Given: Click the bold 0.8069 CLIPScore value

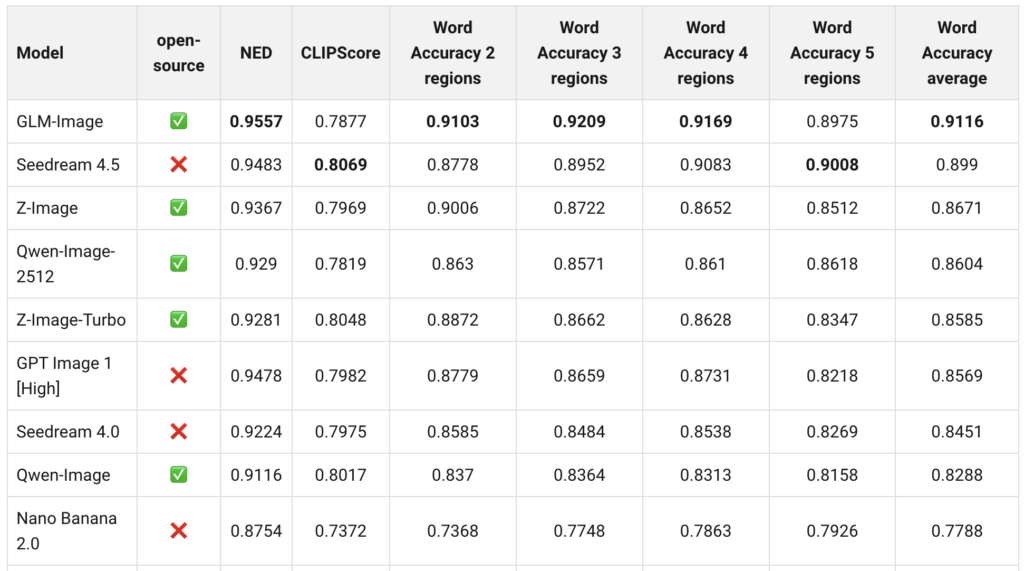Looking at the screenshot, I should click(x=341, y=164).
